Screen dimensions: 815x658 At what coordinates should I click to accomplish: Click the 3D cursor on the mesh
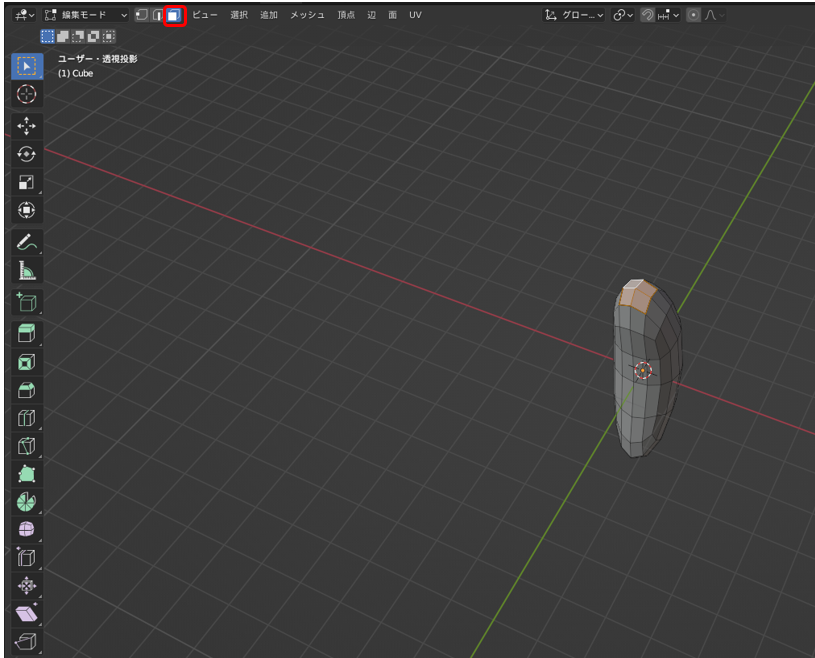(x=643, y=370)
